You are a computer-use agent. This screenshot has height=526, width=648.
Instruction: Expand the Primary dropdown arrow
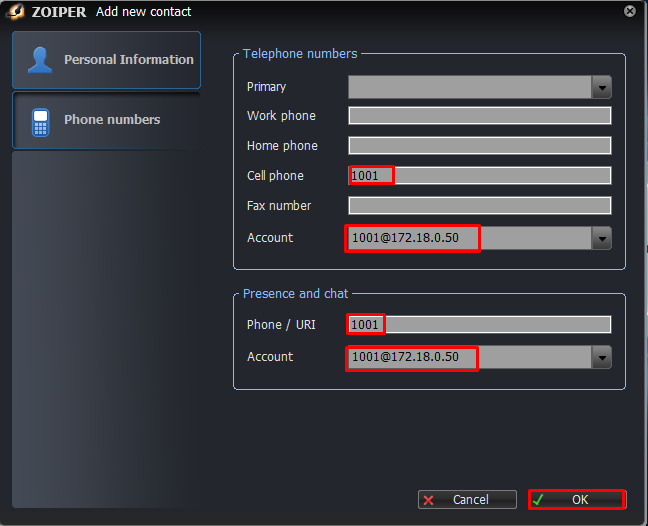[602, 87]
